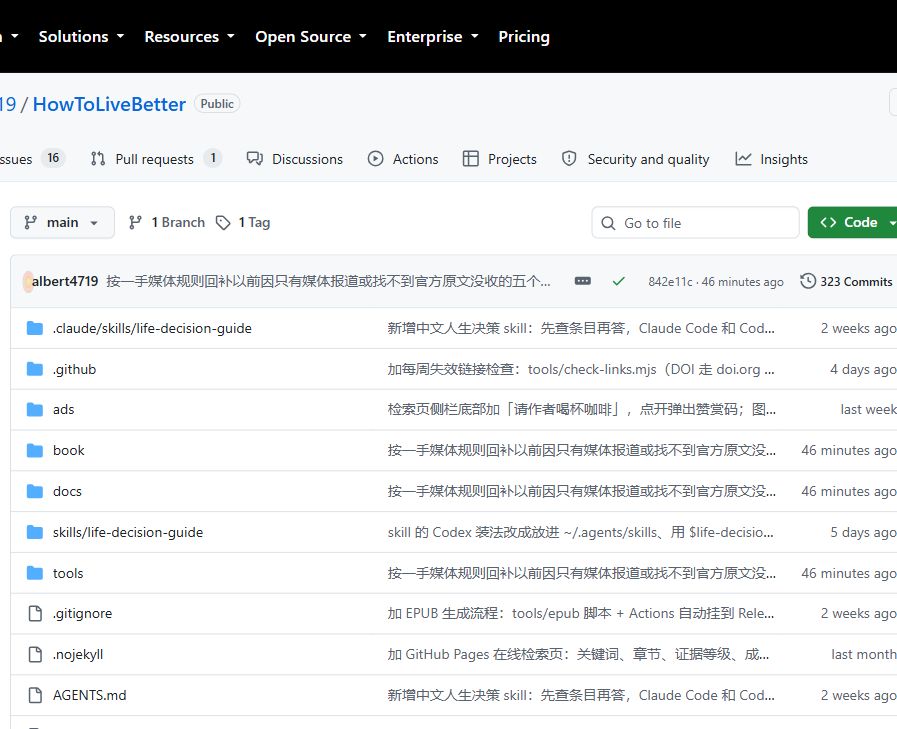Click the Projects table icon

(470, 159)
